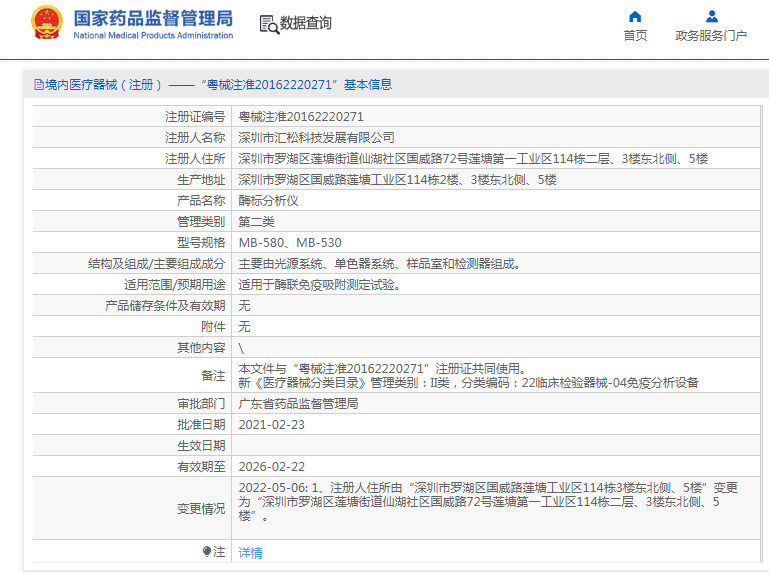Click the 型号规格 label

coord(201,243)
